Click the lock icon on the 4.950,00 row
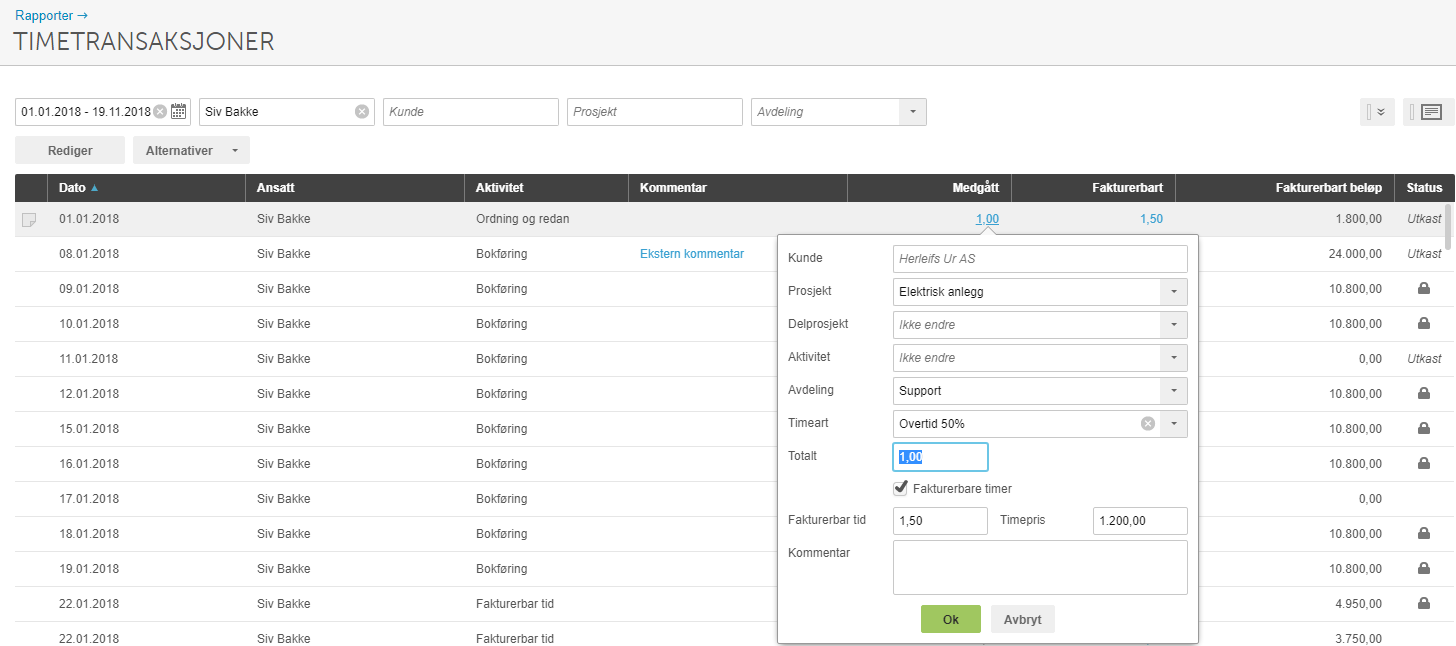 tap(1424, 604)
